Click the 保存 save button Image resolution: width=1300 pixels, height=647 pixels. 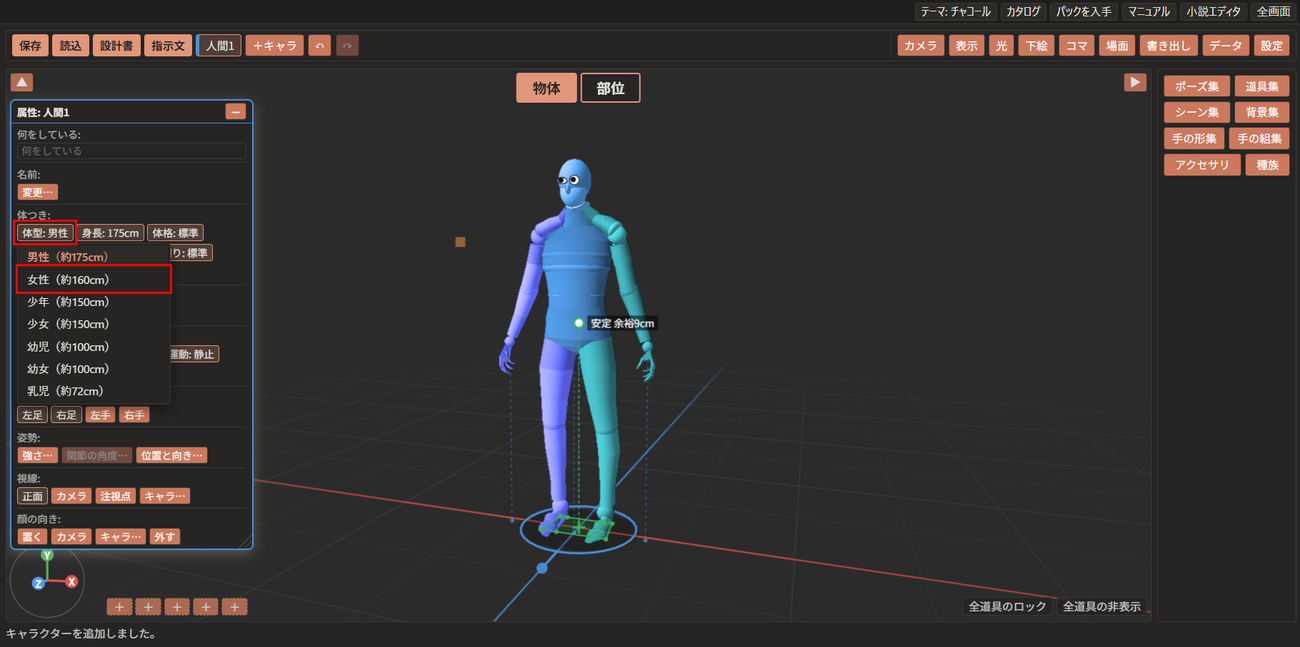(30, 46)
